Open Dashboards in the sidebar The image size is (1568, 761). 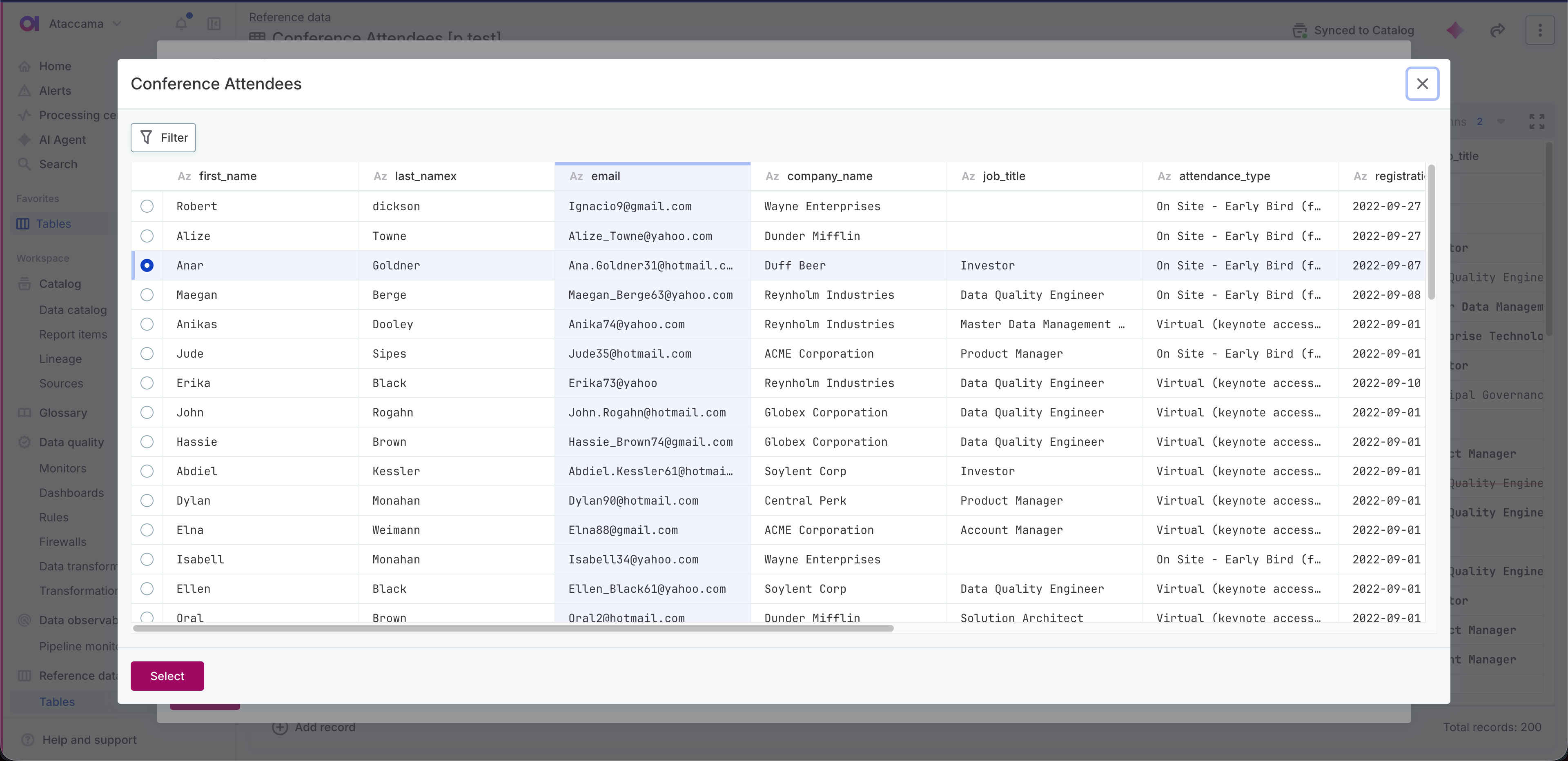pos(71,492)
